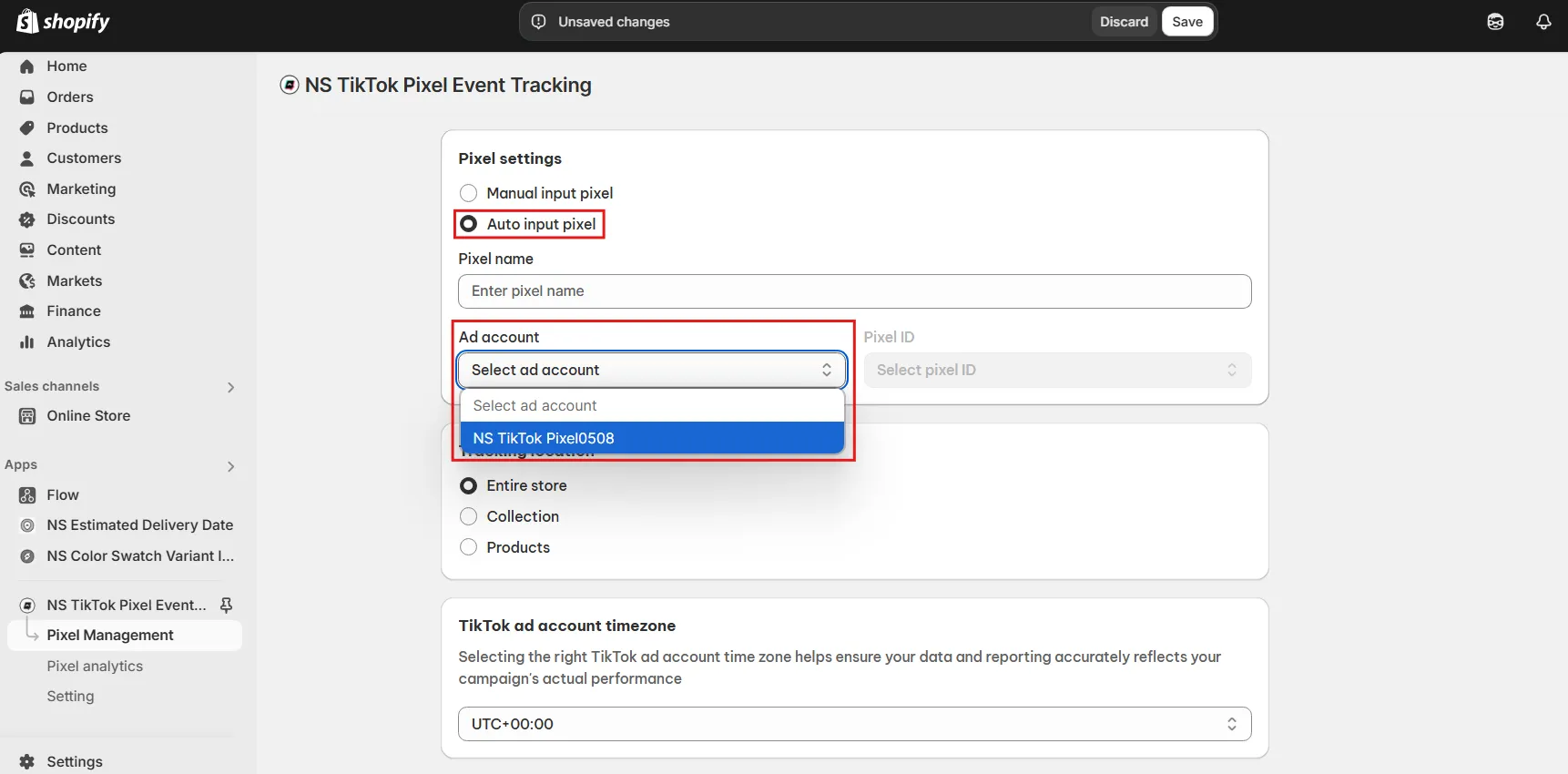Open NS TikTok Pixel Event app icon
Image resolution: width=1568 pixels, height=774 pixels.
point(27,606)
